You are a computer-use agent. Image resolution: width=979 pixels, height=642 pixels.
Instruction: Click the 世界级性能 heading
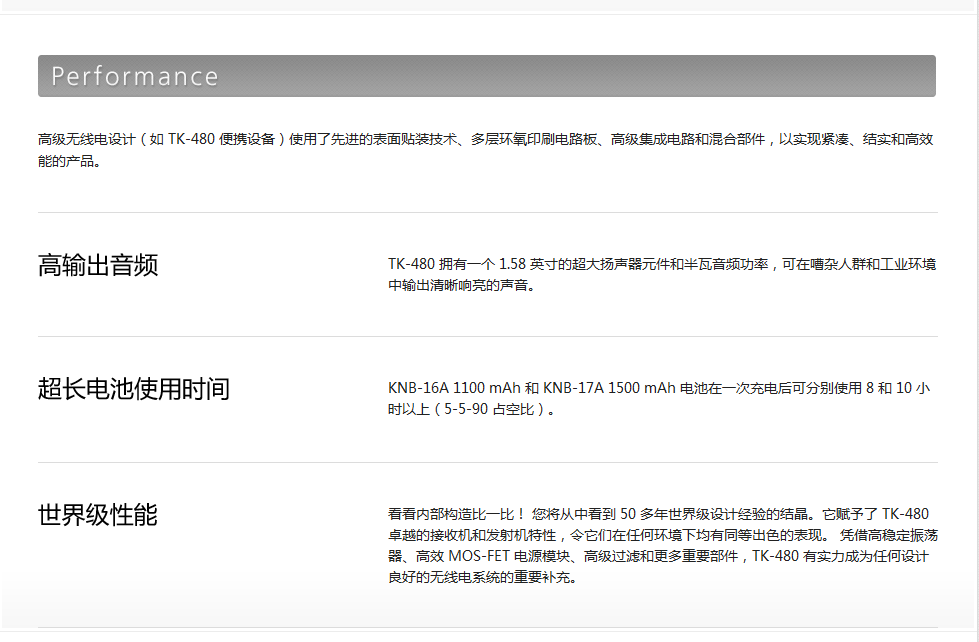tap(98, 515)
